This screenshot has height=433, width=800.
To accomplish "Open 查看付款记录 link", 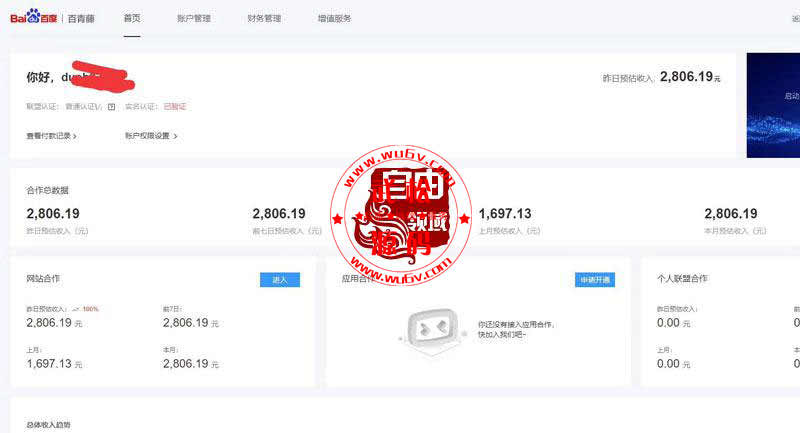I will pos(51,135).
